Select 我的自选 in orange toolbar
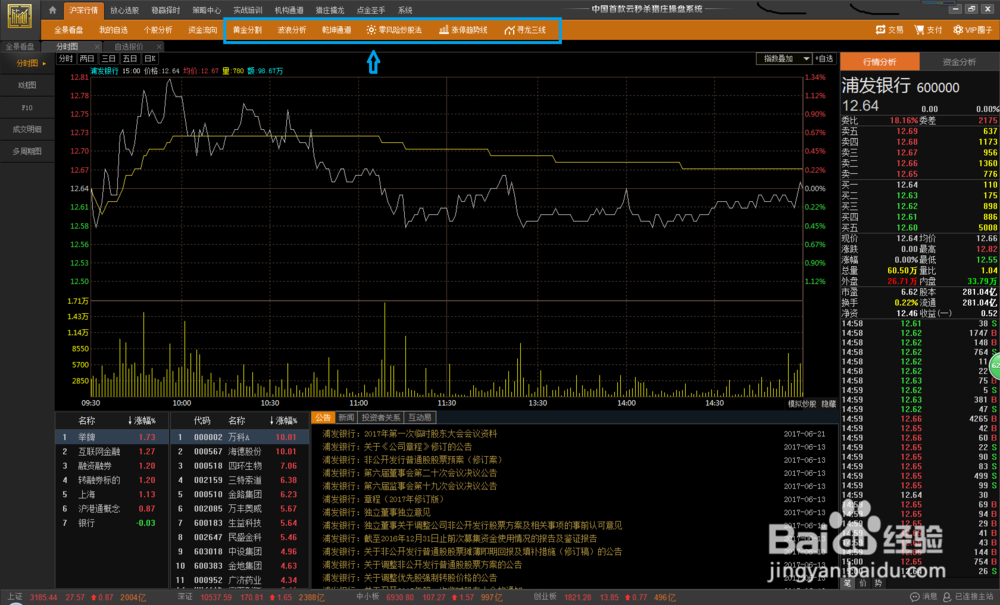Screen dimensions: 1000x605 pyautogui.click(x=113, y=30)
